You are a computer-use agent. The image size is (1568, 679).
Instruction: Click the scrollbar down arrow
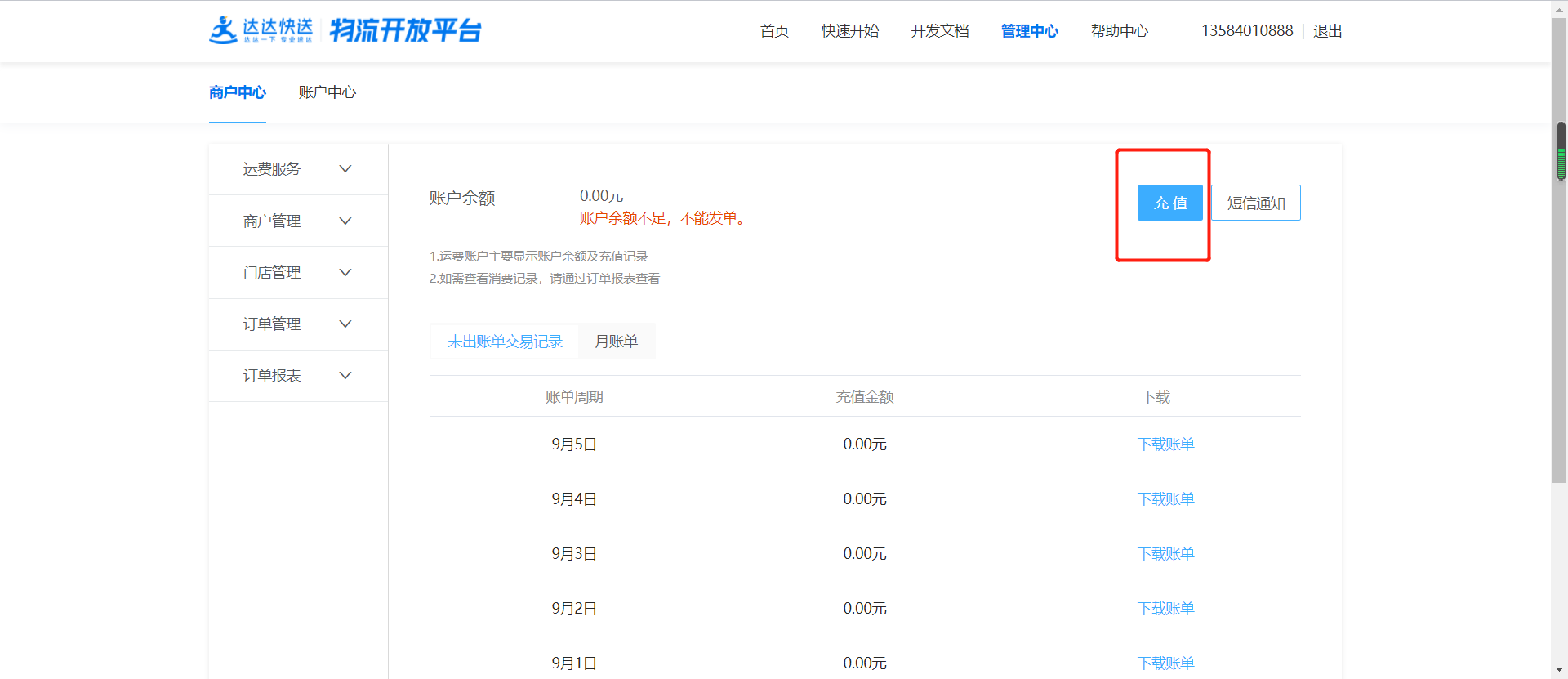(x=1559, y=670)
